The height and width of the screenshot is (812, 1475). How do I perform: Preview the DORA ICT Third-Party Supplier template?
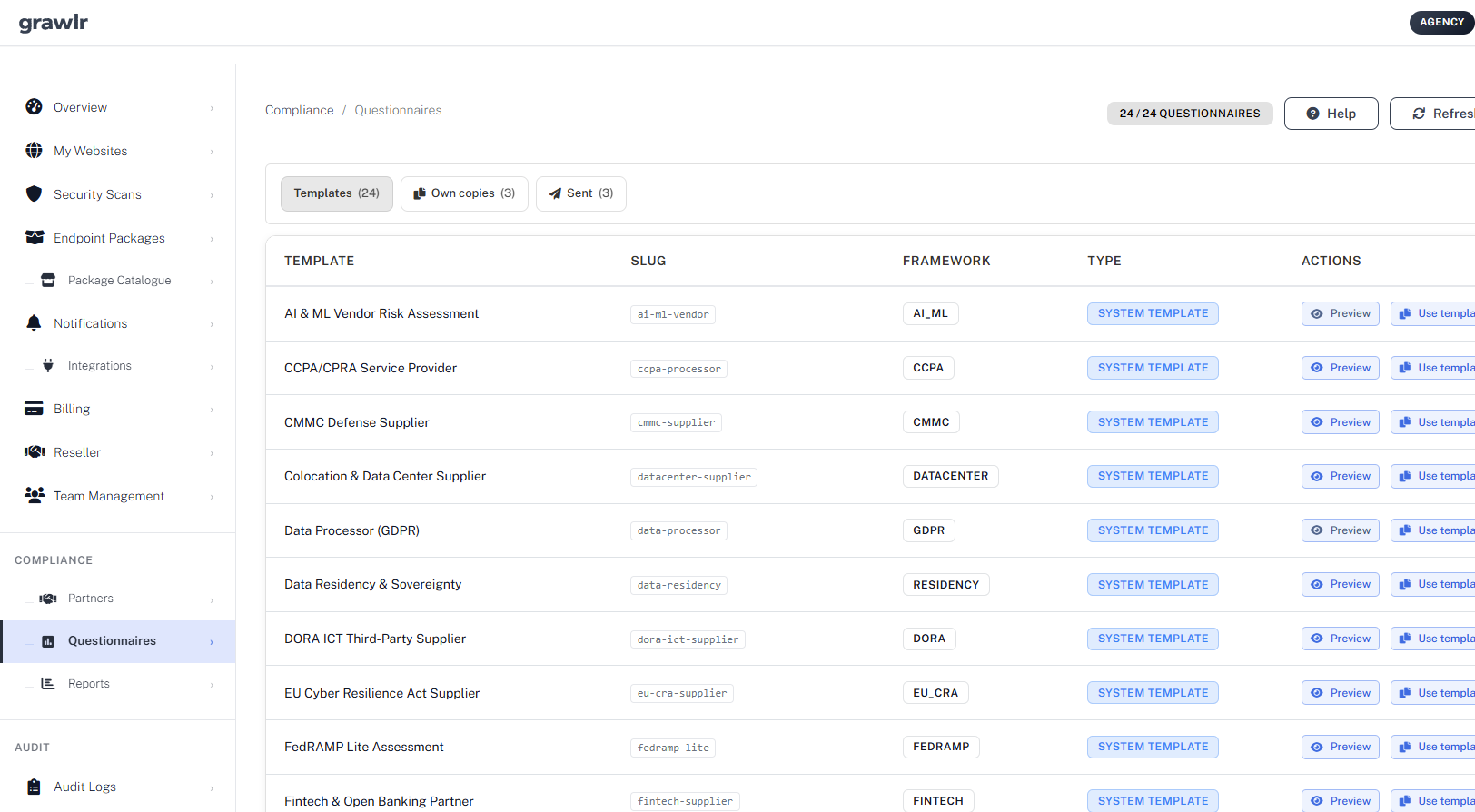click(1341, 639)
